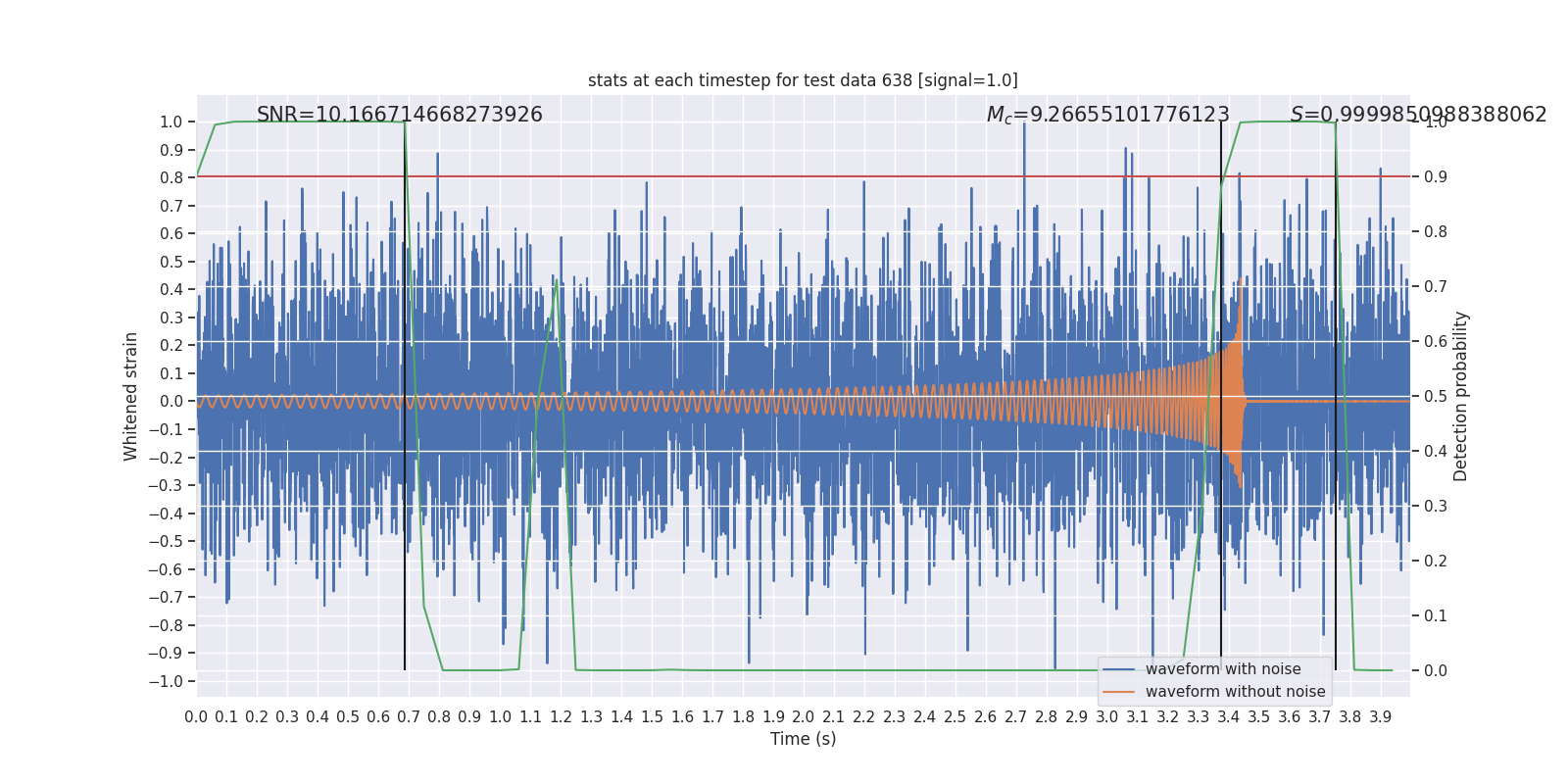
Task: Click the 1.2 tick on time axis
Action: pyautogui.click(x=561, y=716)
